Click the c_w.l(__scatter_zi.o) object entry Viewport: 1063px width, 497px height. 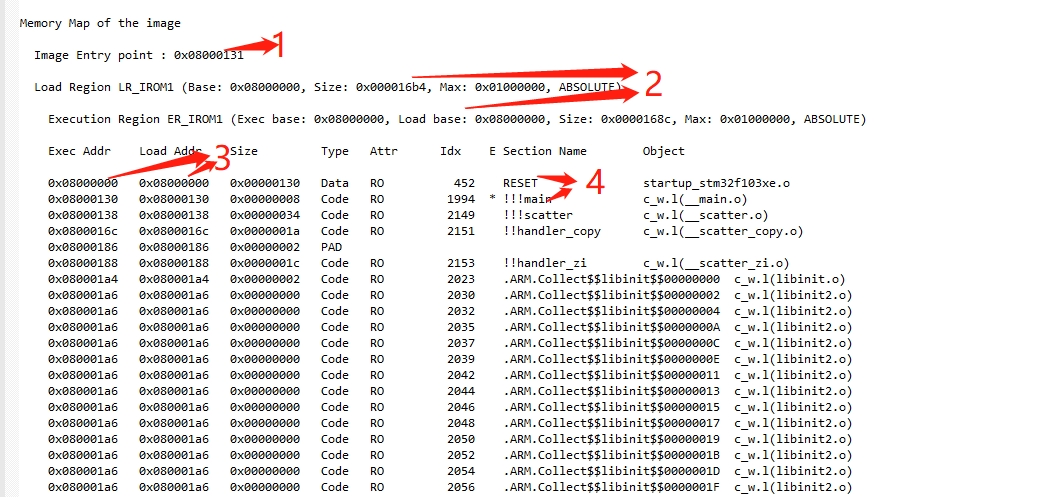click(x=709, y=263)
